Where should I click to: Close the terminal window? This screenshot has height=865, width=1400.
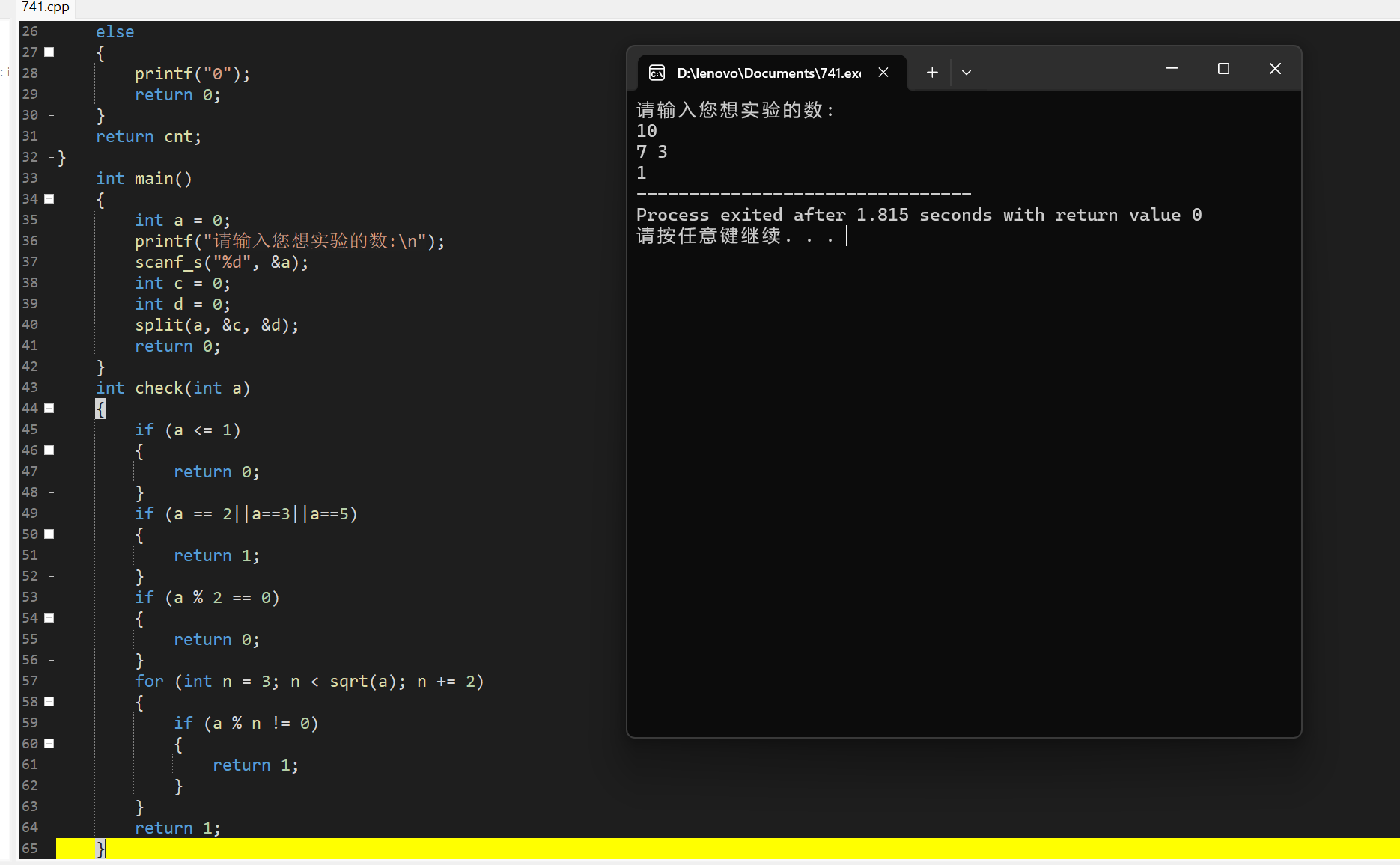click(x=1276, y=69)
